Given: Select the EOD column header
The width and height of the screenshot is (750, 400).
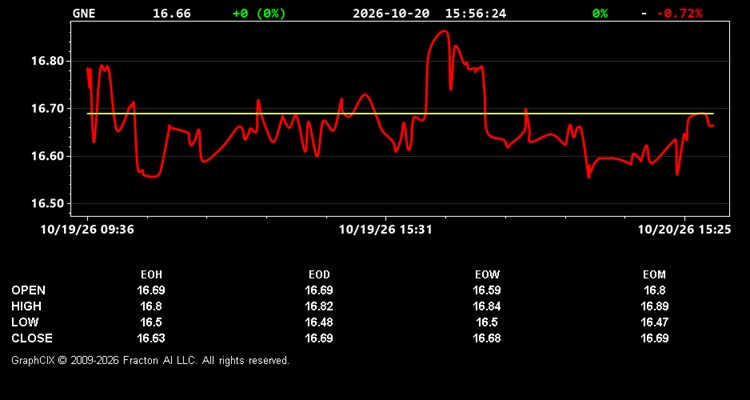Looking at the screenshot, I should point(319,275).
